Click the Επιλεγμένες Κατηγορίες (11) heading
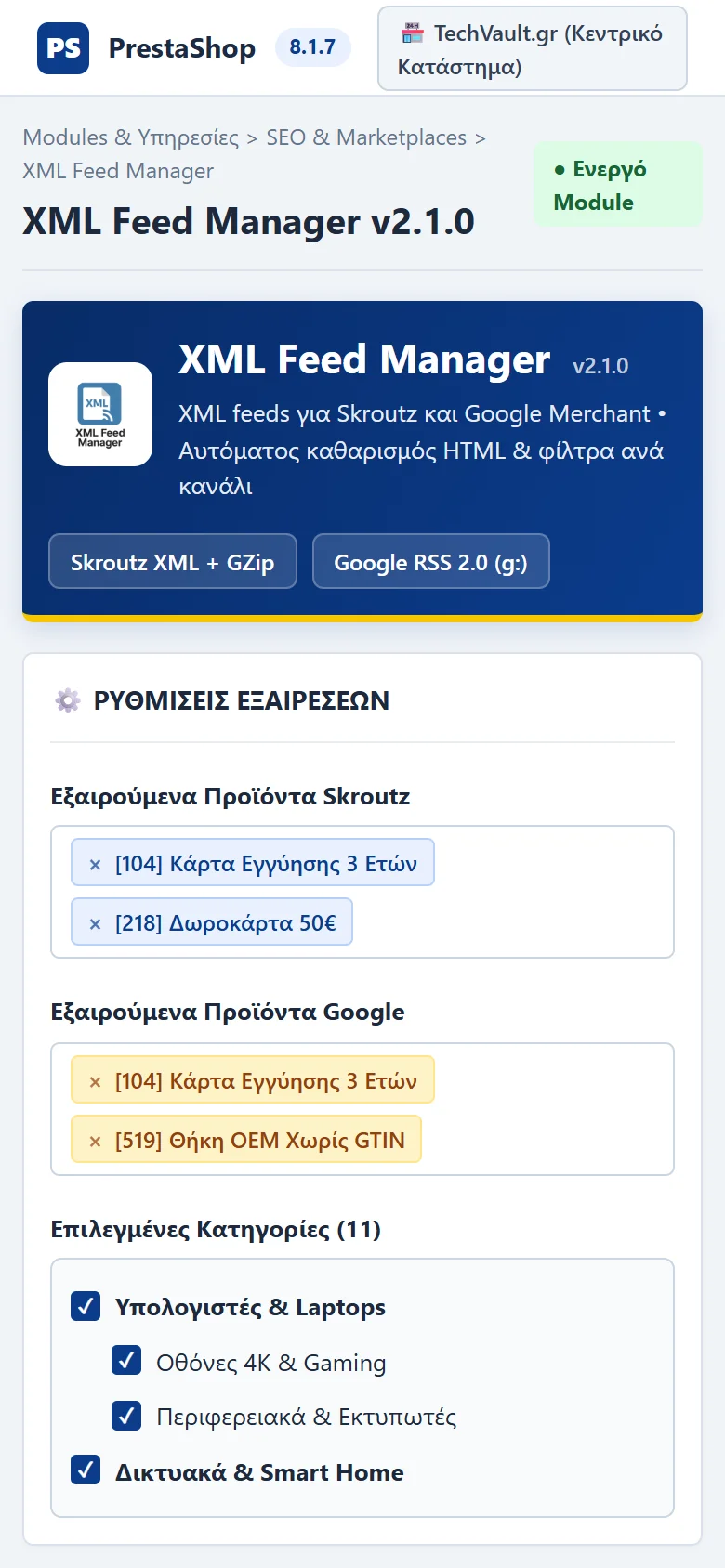This screenshot has height=1568, width=725. [216, 1229]
